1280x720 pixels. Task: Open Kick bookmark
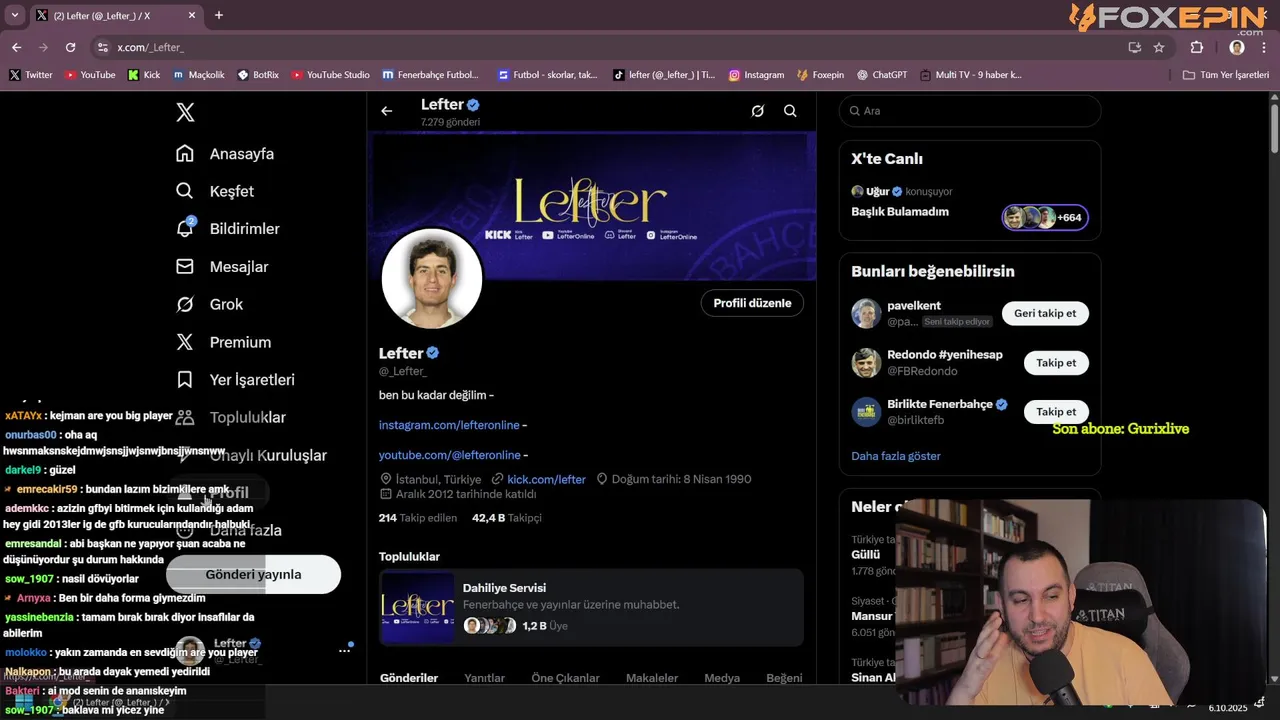(x=144, y=75)
